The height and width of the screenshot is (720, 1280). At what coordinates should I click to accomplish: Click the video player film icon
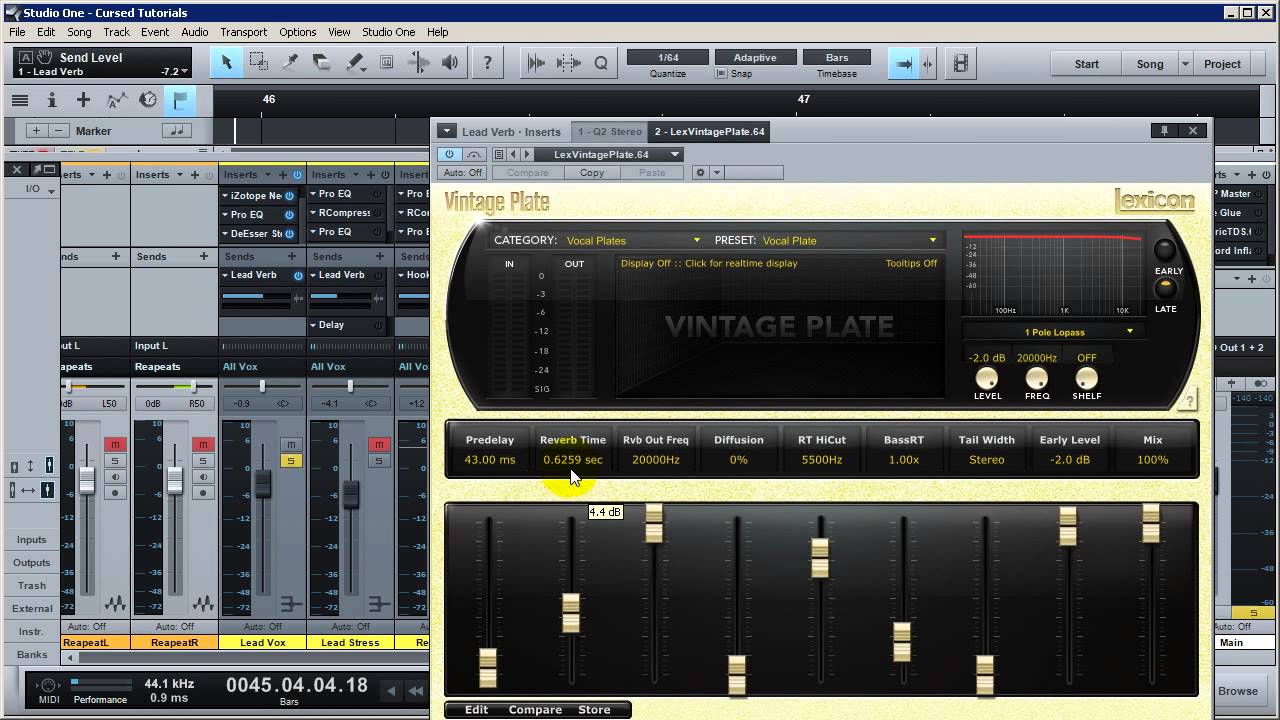(x=961, y=63)
